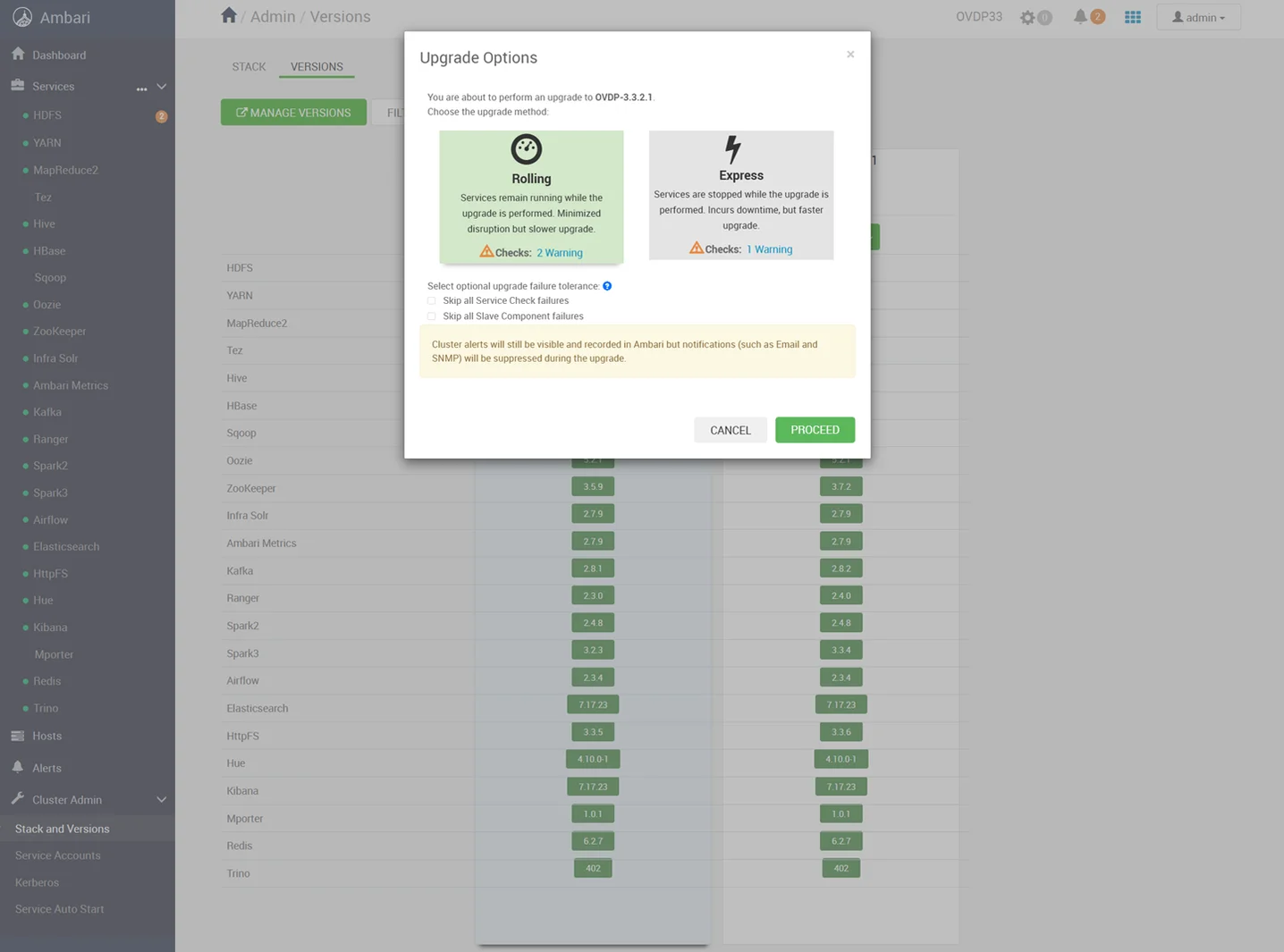
Task: Enable Skip all Slave Component failures
Action: click(432, 316)
